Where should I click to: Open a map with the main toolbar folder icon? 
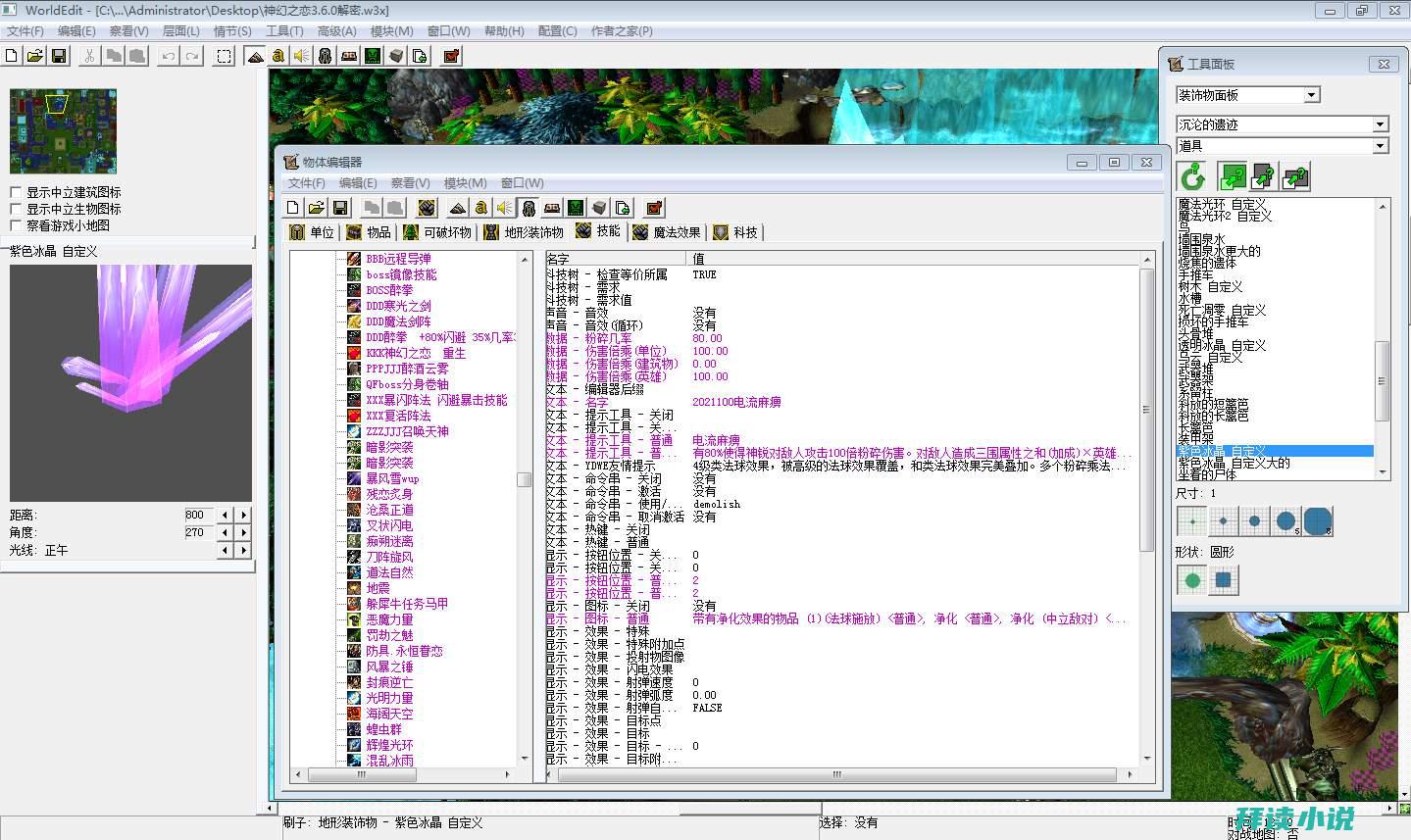[x=35, y=56]
